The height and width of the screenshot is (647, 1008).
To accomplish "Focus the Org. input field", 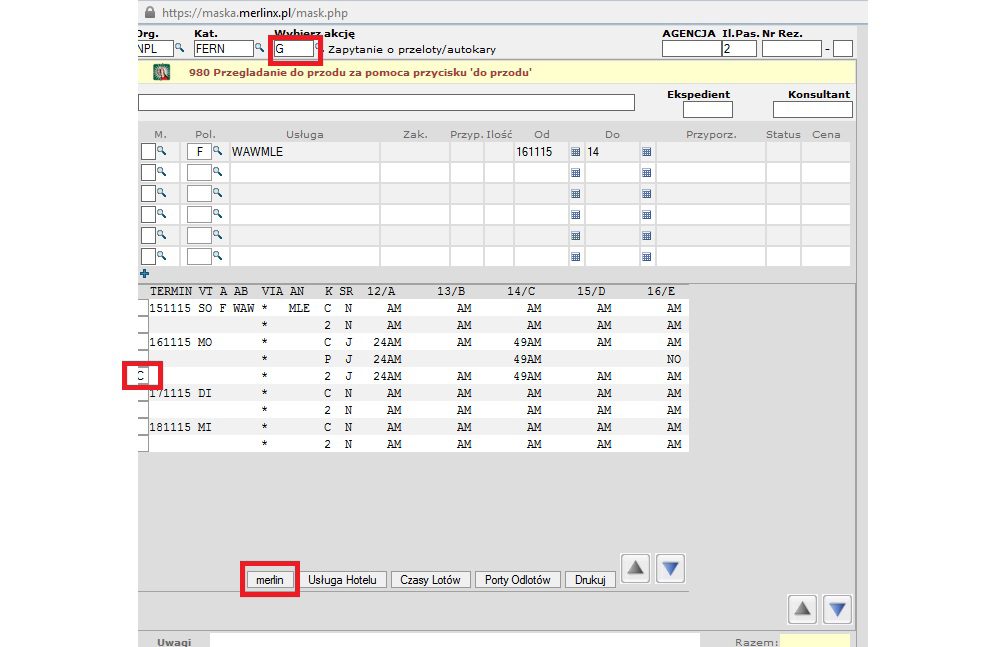I will tap(156, 48).
